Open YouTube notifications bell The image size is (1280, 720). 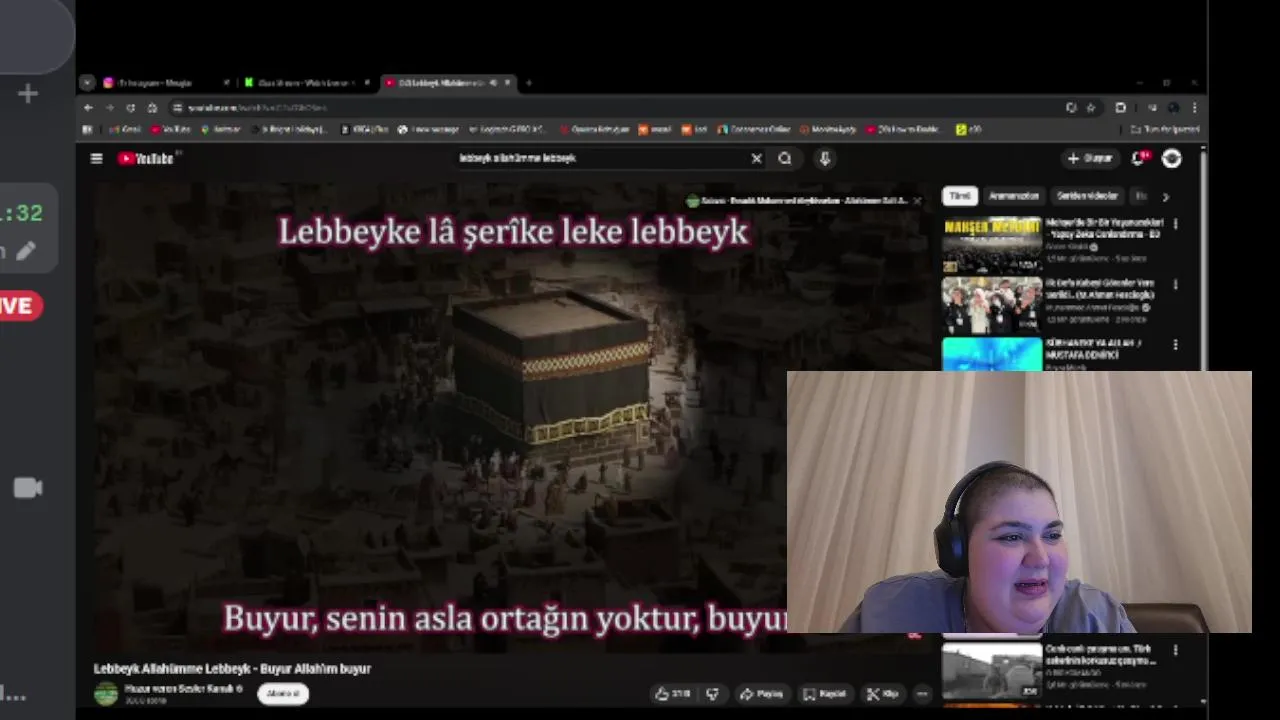(1138, 158)
